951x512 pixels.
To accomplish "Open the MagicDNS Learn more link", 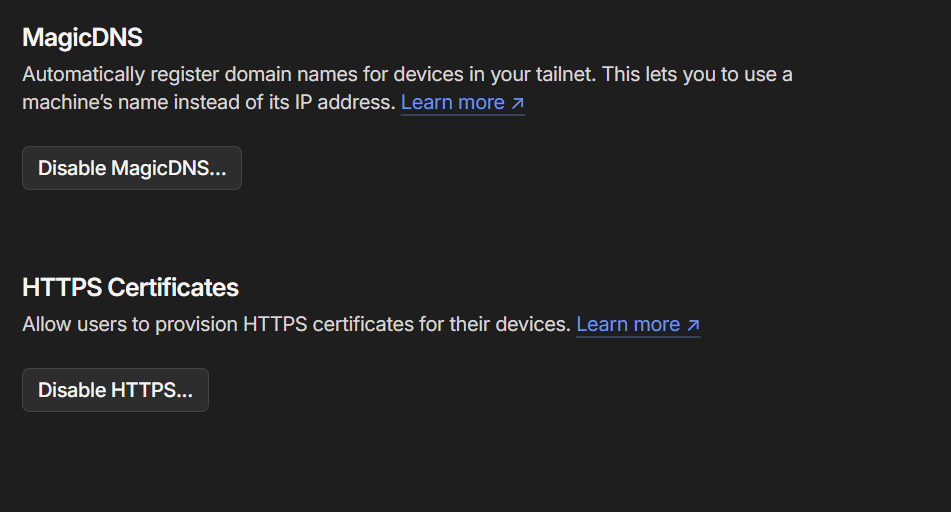I will (x=452, y=102).
